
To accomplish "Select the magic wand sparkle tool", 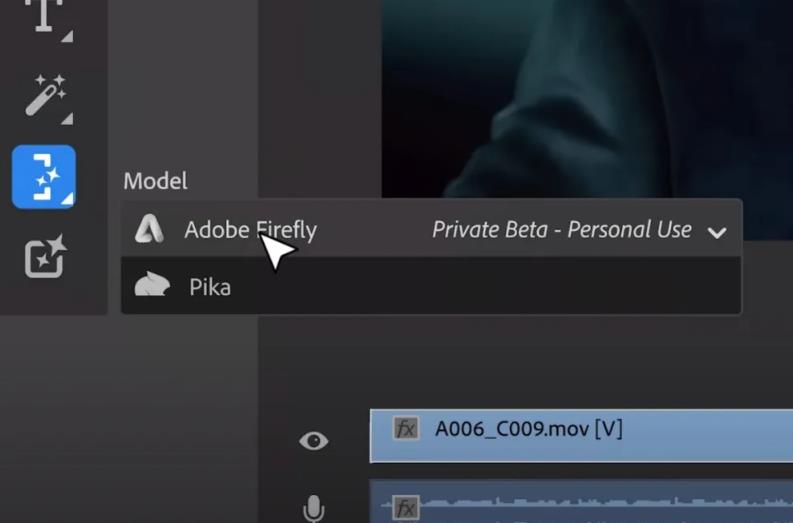I will pos(43,95).
